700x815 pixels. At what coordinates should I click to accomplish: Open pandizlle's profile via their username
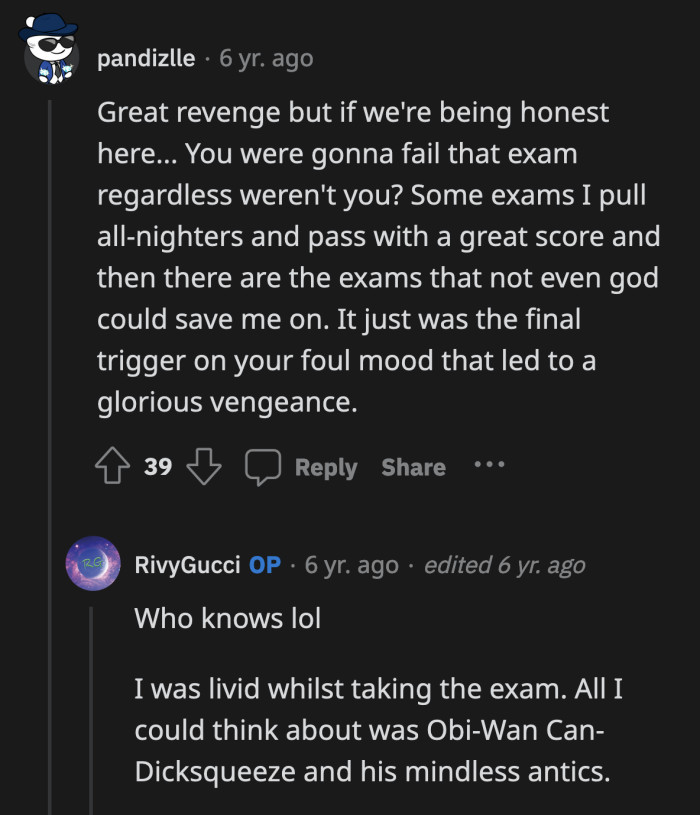coord(145,58)
